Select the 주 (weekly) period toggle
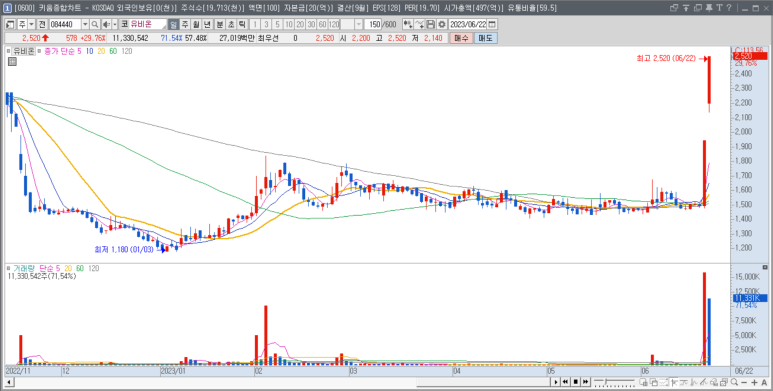The image size is (773, 391). (x=185, y=24)
